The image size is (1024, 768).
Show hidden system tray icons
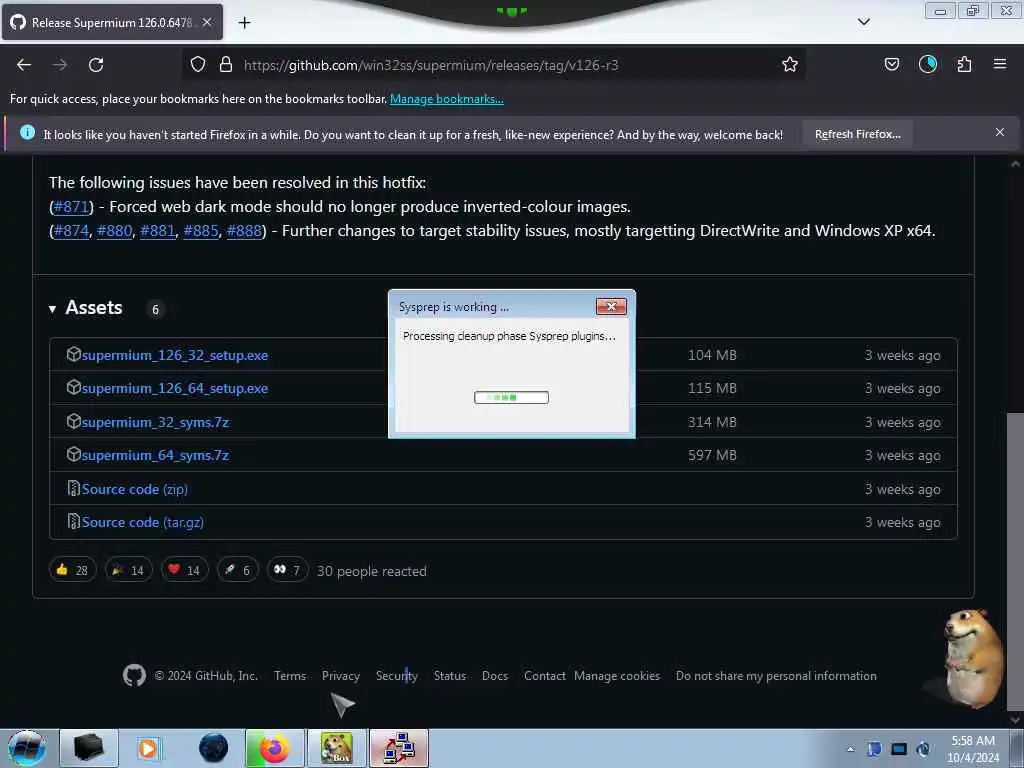click(850, 749)
